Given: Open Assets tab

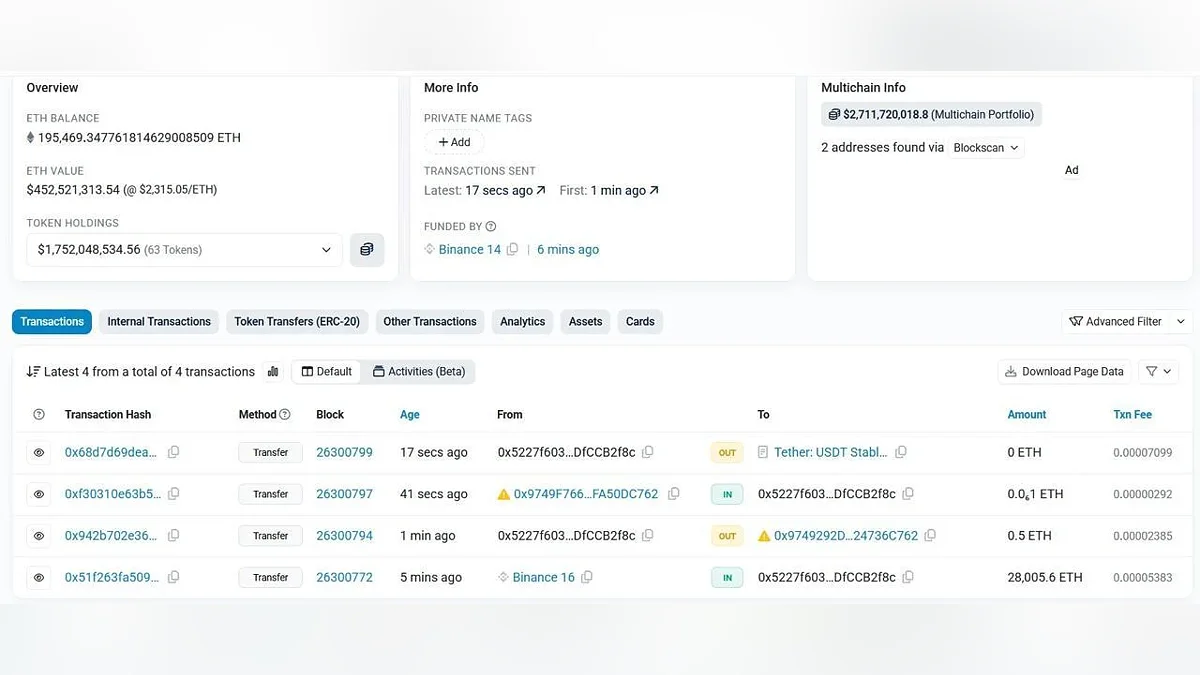Looking at the screenshot, I should [586, 322].
